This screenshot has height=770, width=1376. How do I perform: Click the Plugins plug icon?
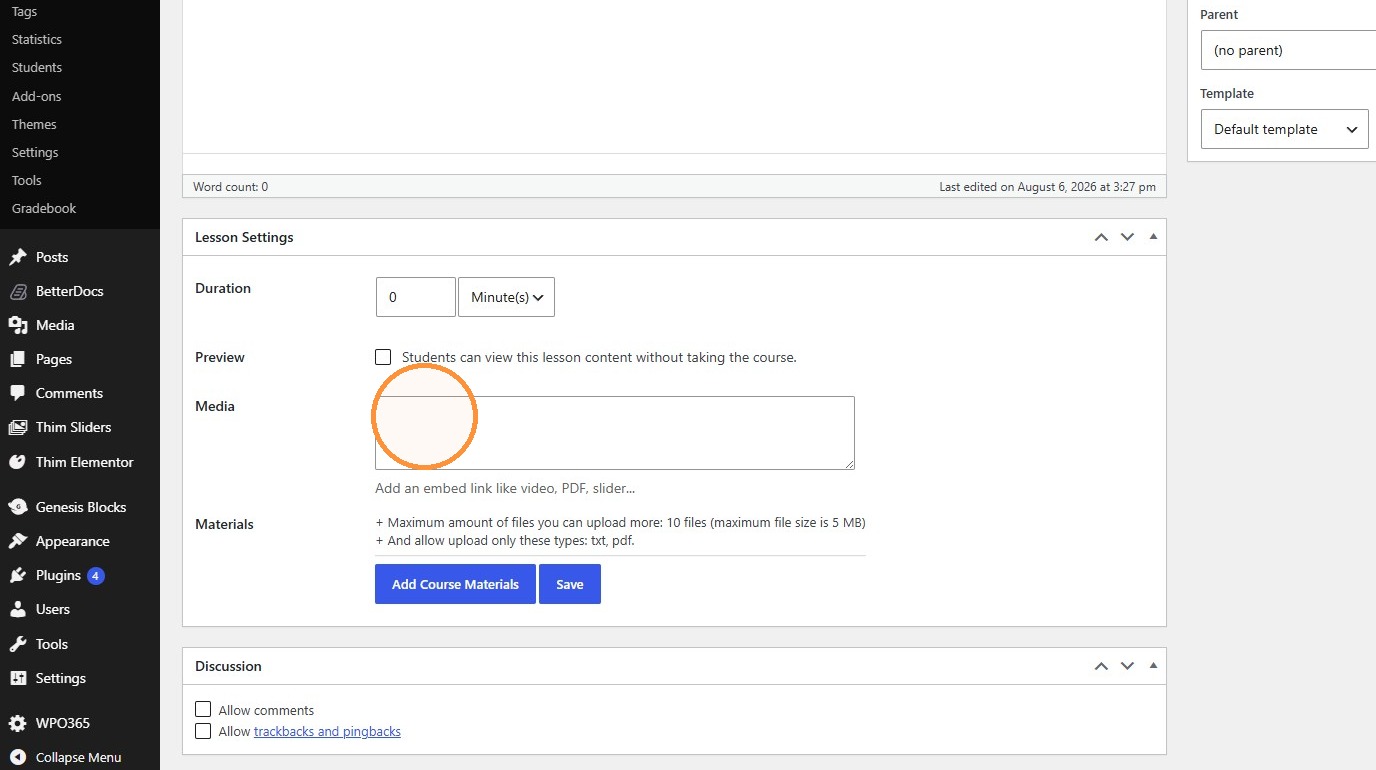17,575
